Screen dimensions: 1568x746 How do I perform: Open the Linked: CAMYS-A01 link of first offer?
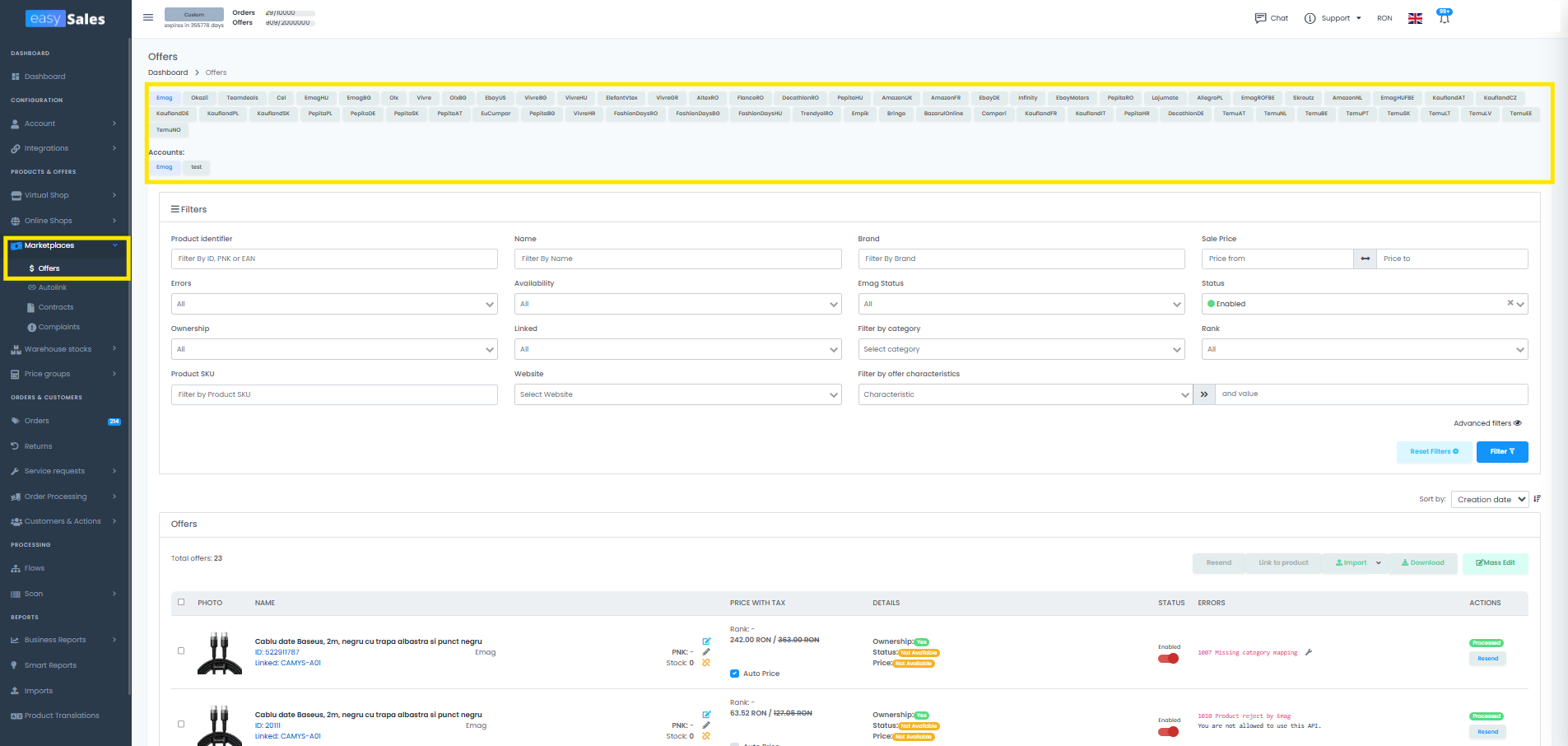288,663
